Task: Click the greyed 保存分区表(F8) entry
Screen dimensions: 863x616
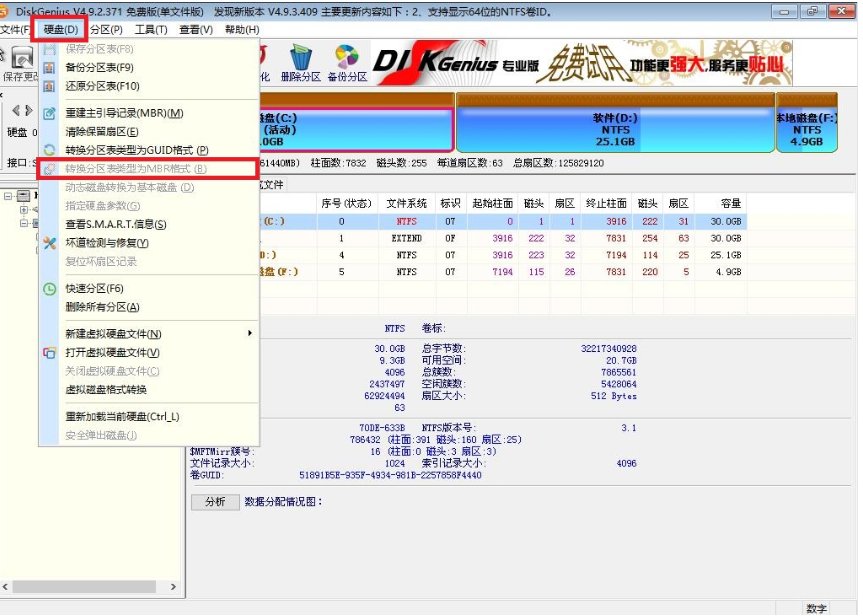Action: pos(149,50)
